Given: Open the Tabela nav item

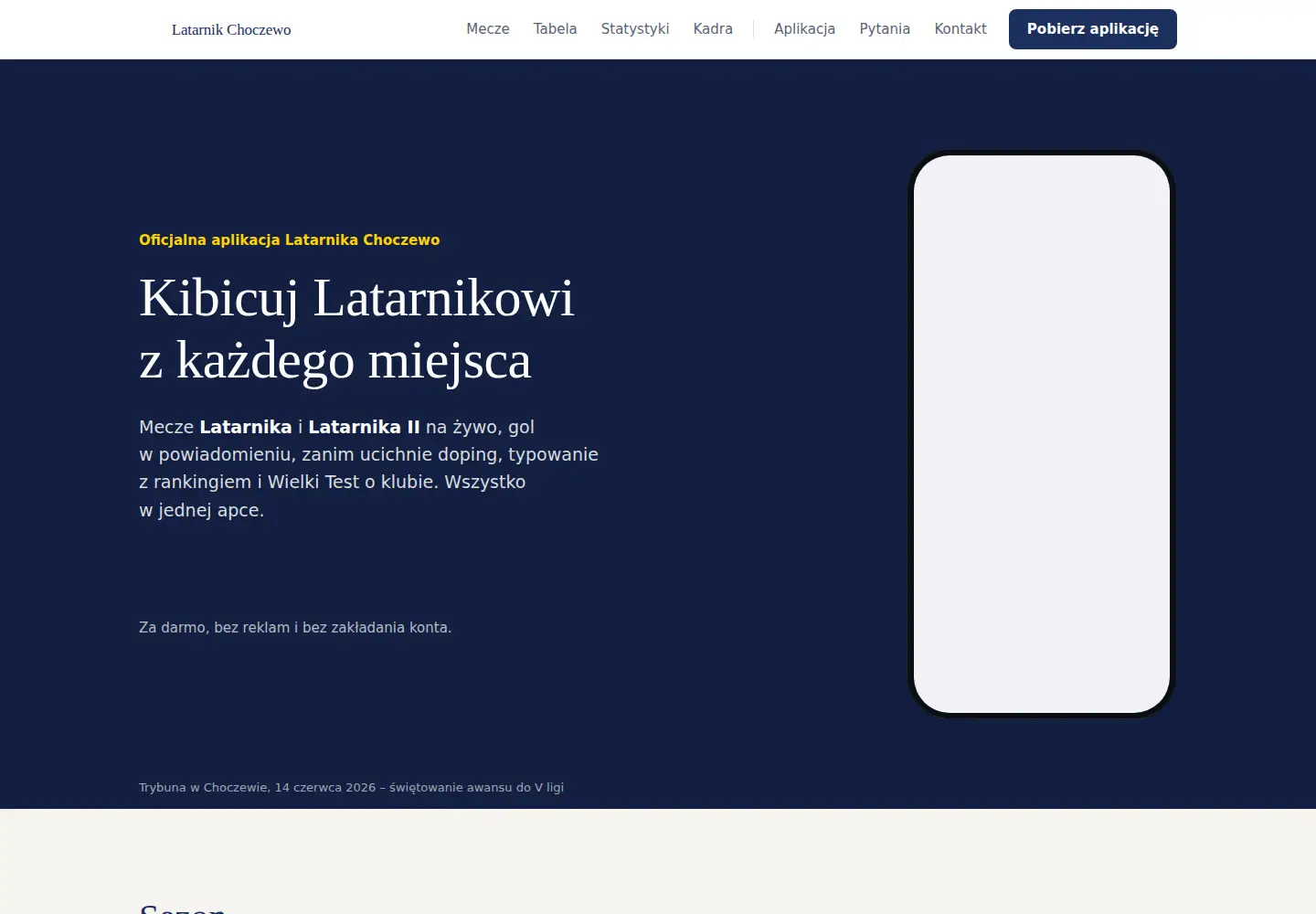Looking at the screenshot, I should click(x=555, y=29).
